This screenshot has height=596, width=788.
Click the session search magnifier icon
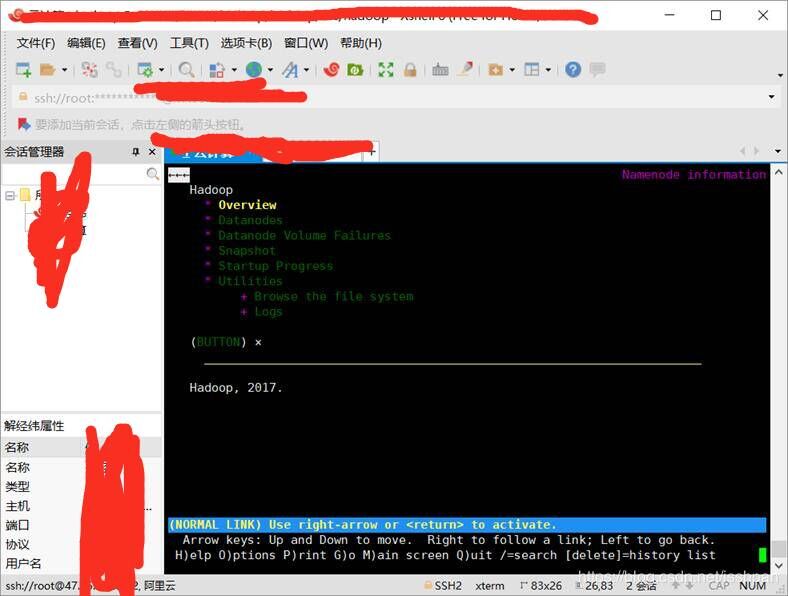(x=153, y=174)
